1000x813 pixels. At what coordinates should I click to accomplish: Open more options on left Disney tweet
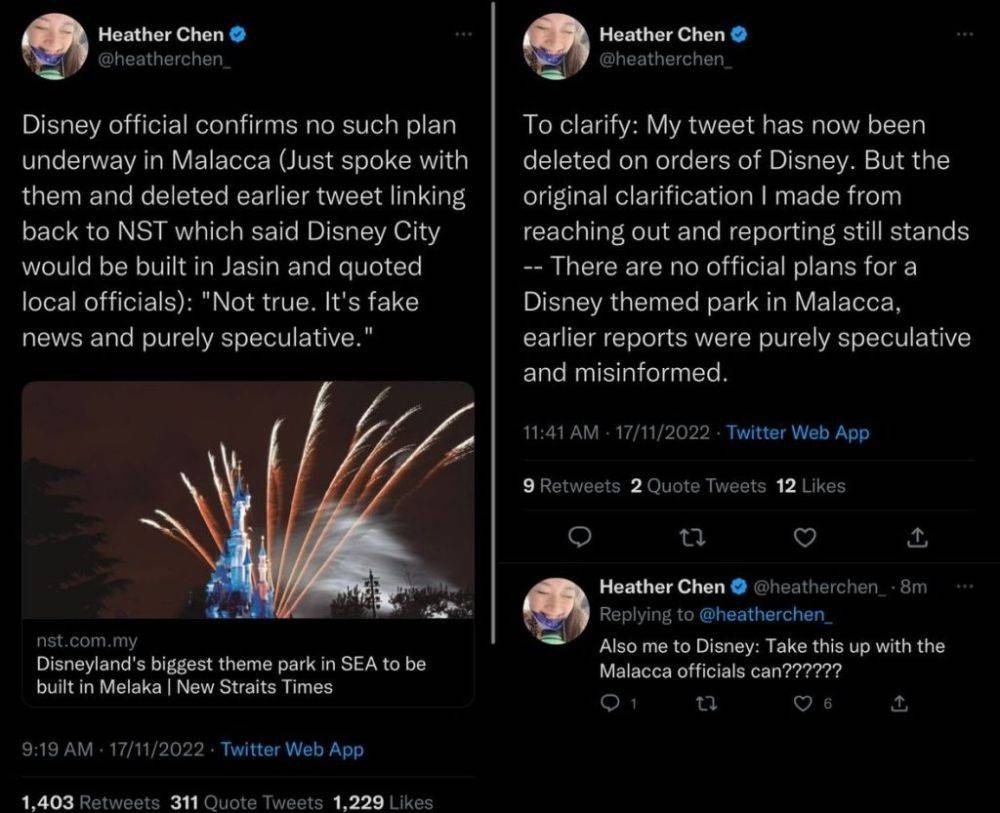[462, 34]
